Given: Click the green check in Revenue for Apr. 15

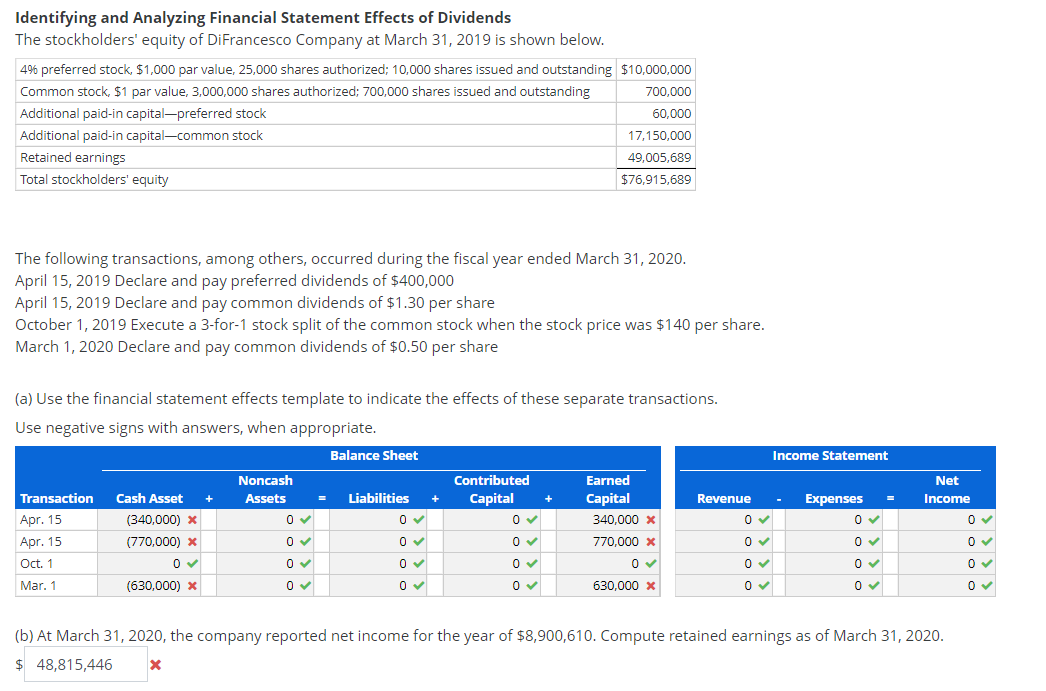Looking at the screenshot, I should (762, 519).
